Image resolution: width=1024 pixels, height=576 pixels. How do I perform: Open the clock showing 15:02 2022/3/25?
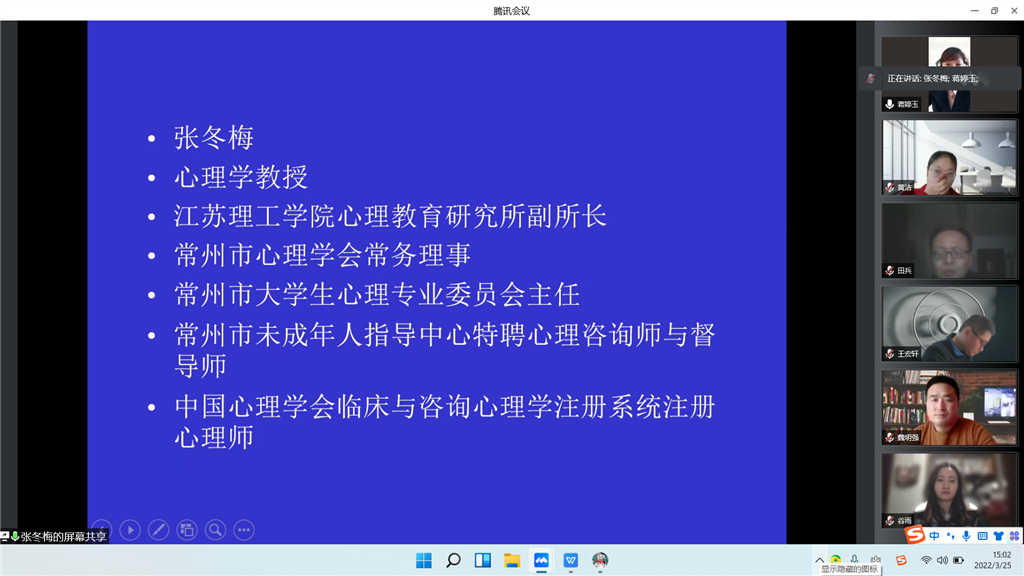[993, 560]
